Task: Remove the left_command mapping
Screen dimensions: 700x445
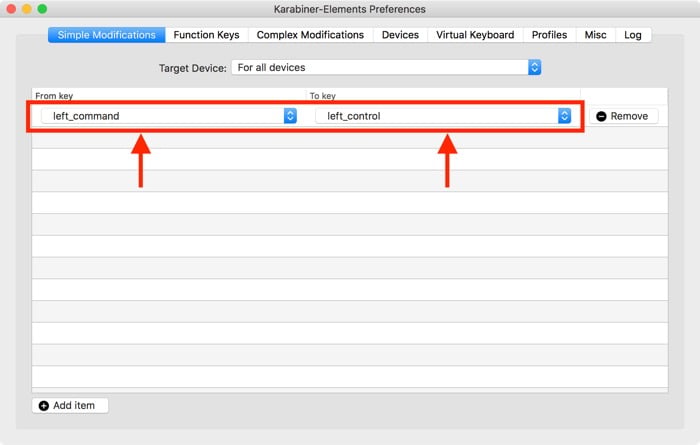Action: 623,116
